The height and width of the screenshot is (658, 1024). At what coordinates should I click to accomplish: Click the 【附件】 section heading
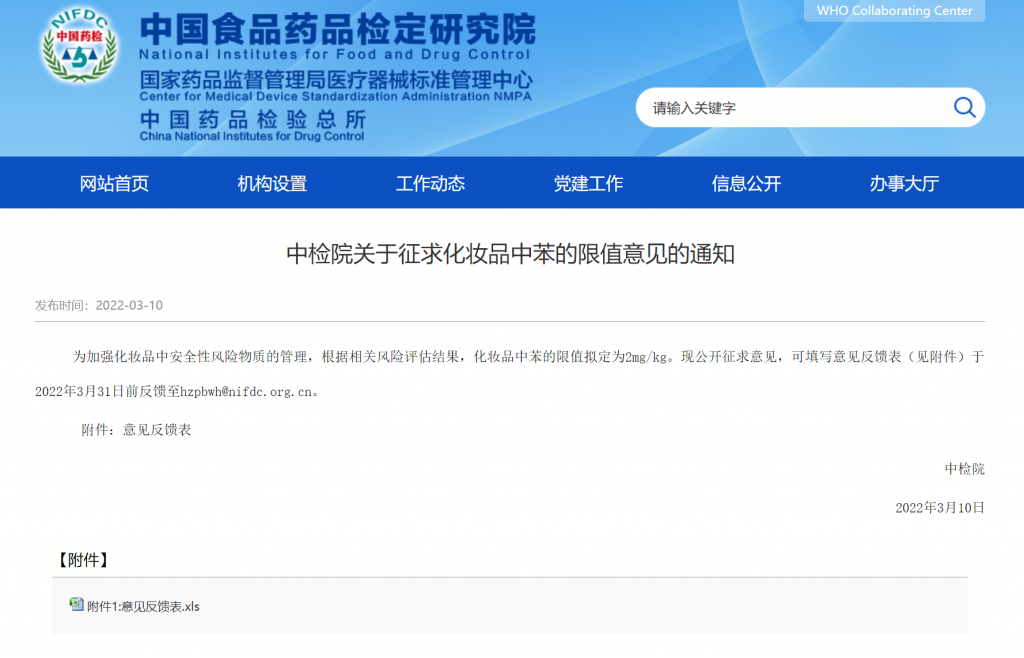click(x=83, y=559)
